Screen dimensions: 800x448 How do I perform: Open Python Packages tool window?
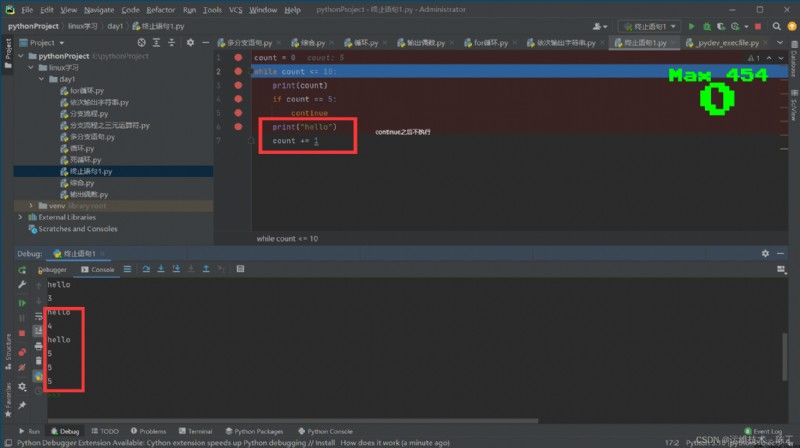(x=254, y=432)
